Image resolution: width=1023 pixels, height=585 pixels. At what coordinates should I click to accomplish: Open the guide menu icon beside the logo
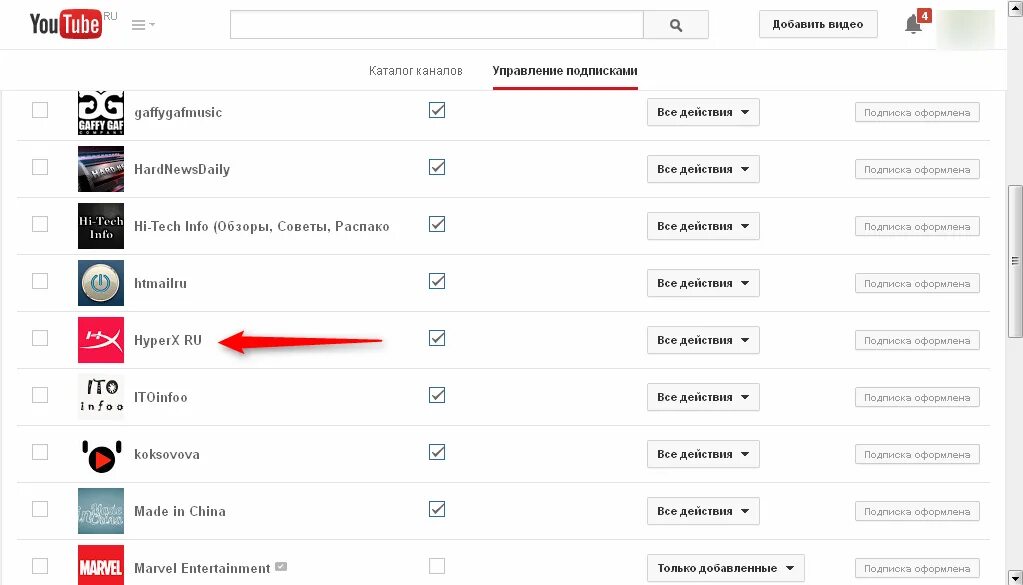143,25
